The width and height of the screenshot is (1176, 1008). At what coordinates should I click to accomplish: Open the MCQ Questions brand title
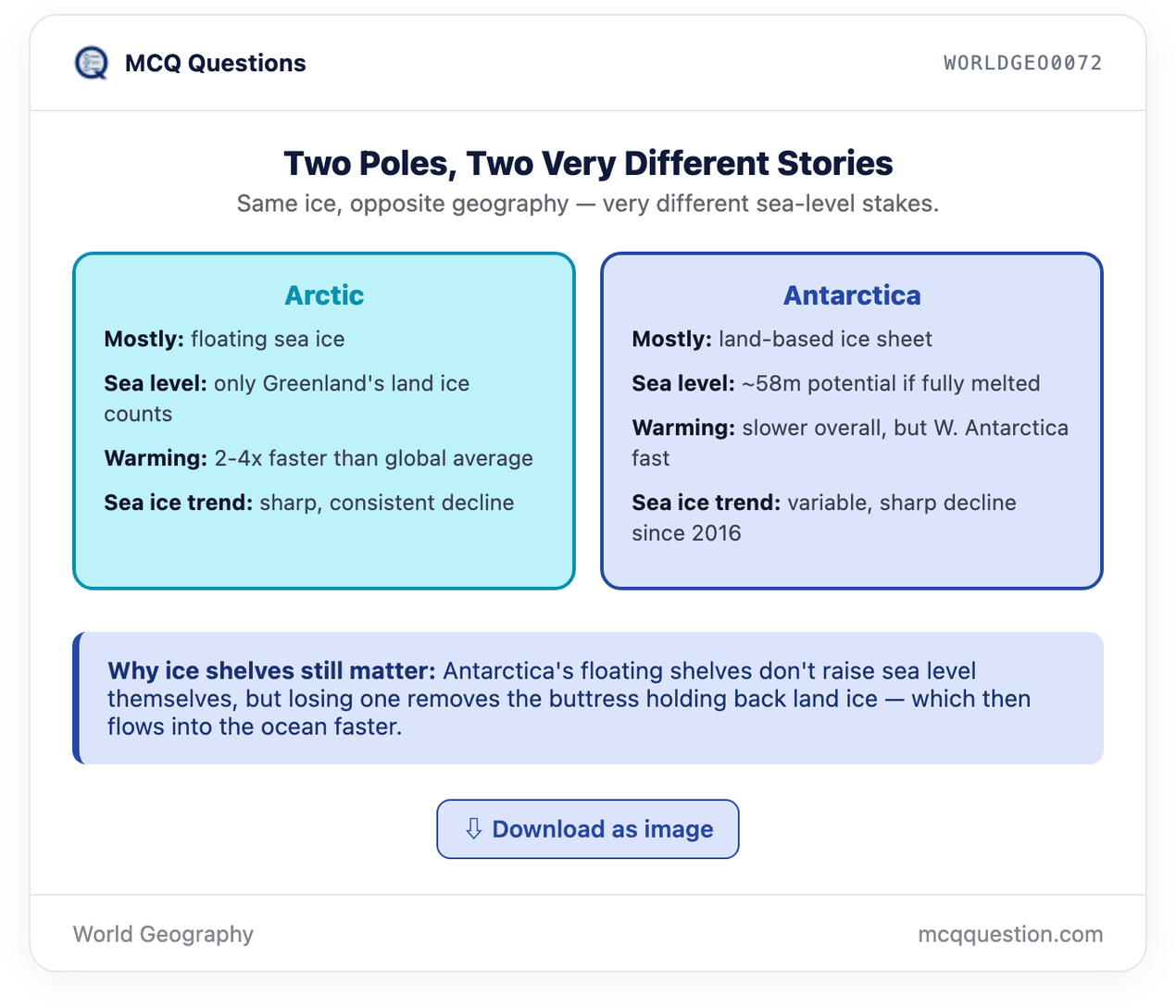[215, 63]
